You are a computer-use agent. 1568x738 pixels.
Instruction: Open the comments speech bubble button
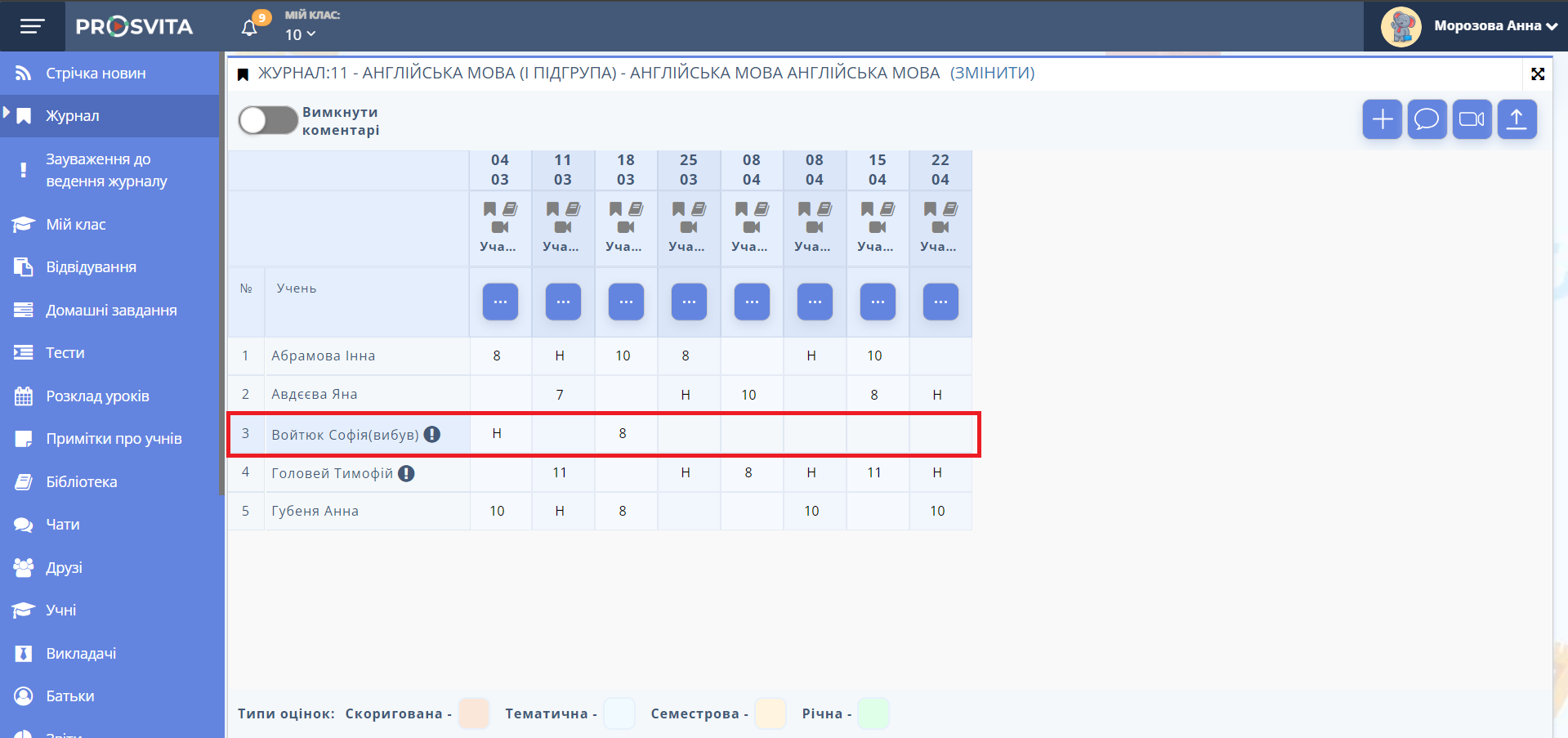(1427, 119)
